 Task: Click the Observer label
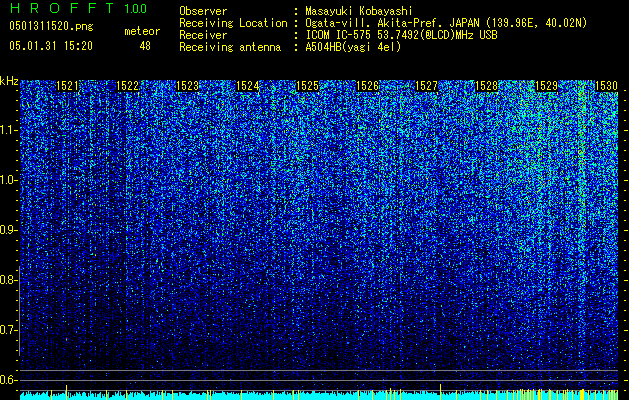tap(203, 11)
